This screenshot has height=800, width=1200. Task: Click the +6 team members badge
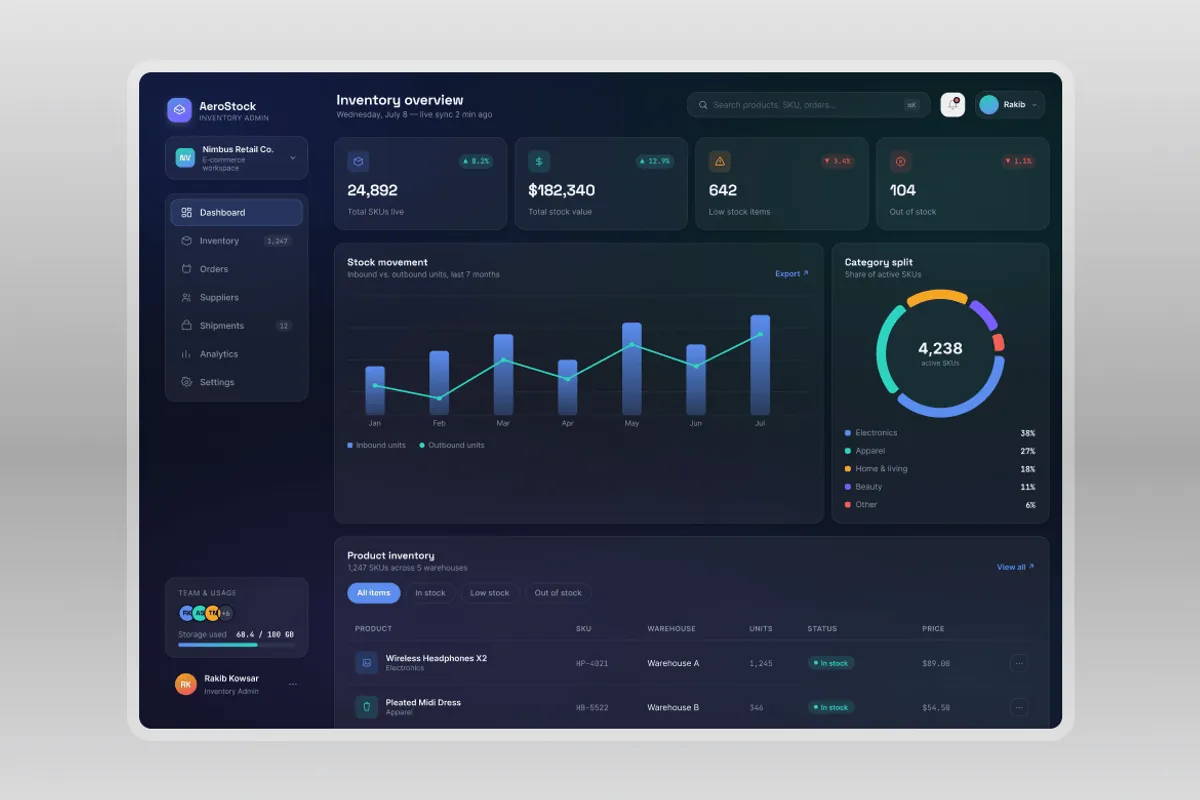tap(226, 613)
